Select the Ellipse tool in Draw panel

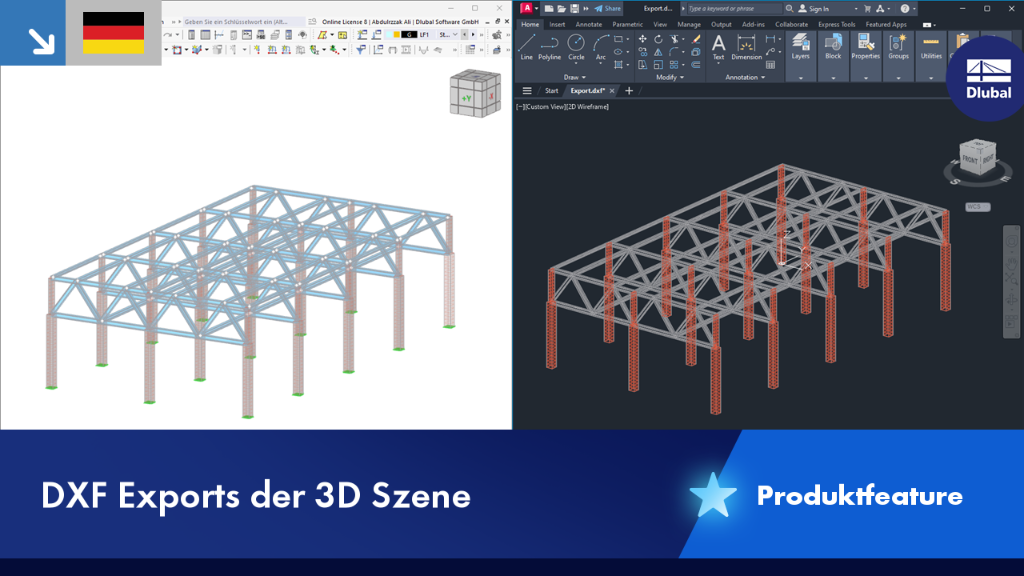(x=618, y=52)
